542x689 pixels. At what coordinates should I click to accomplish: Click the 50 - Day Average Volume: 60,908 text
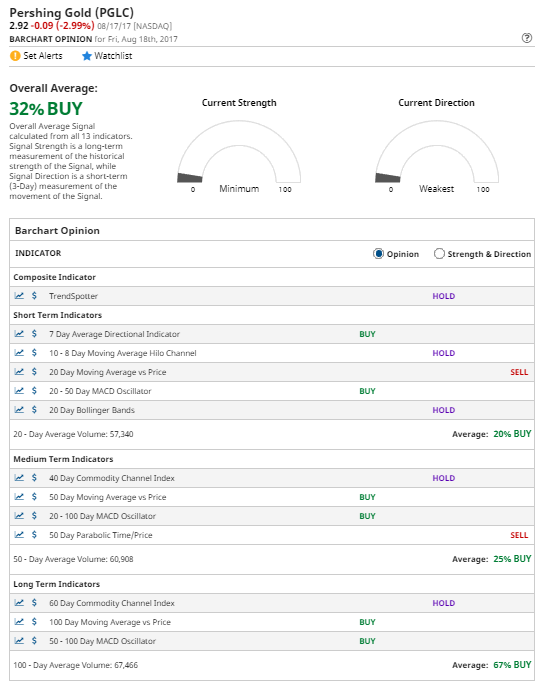73,559
